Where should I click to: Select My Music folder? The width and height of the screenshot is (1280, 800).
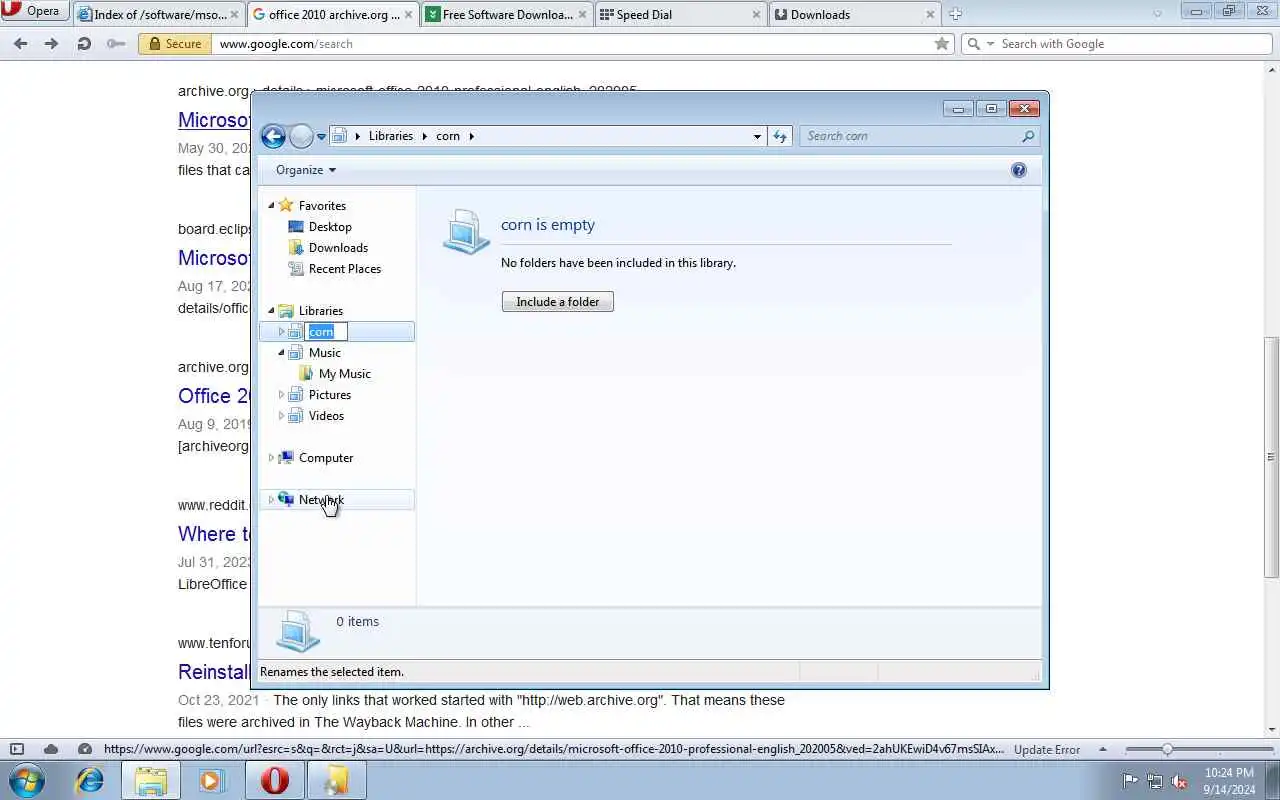coord(345,374)
